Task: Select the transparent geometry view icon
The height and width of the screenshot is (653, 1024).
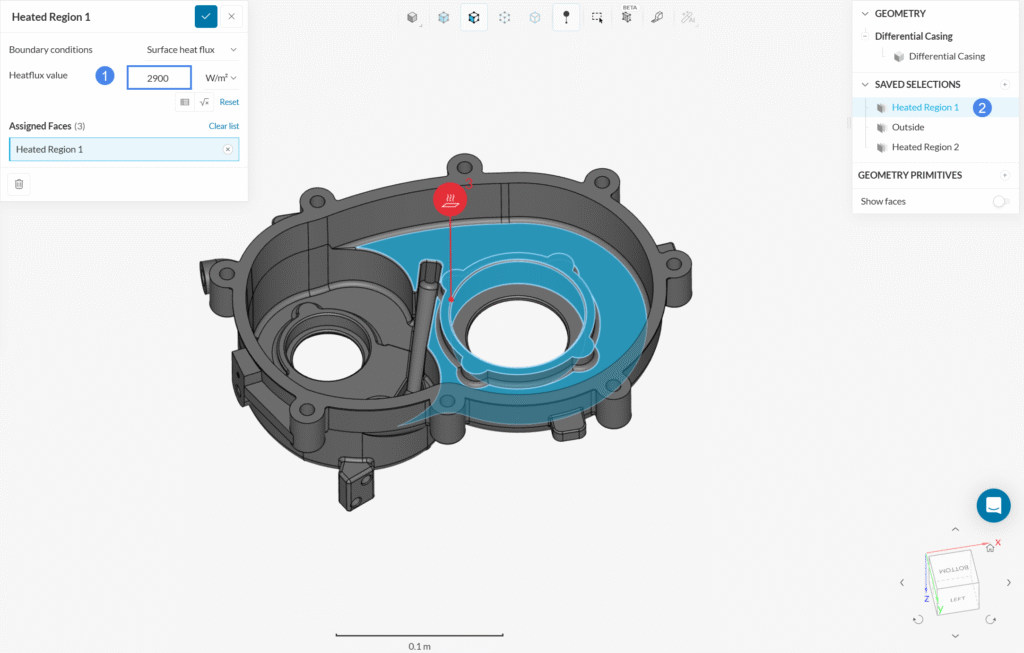Action: 443,17
